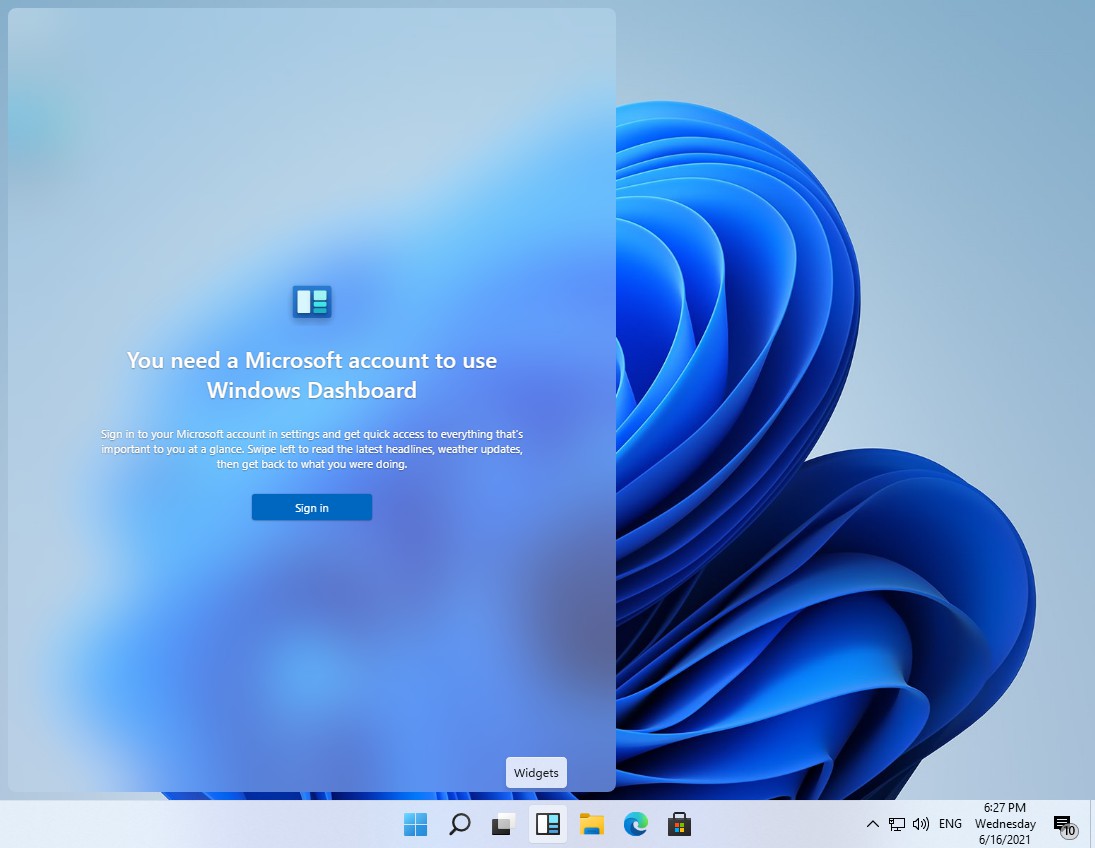Image resolution: width=1095 pixels, height=848 pixels.
Task: Open Microsoft Store from the taskbar
Action: pyautogui.click(x=679, y=824)
